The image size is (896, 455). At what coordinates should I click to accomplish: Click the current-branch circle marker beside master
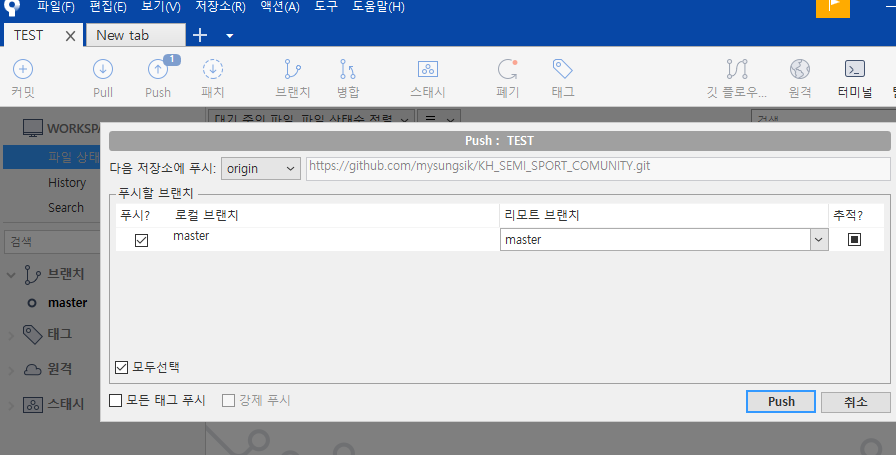[32, 303]
